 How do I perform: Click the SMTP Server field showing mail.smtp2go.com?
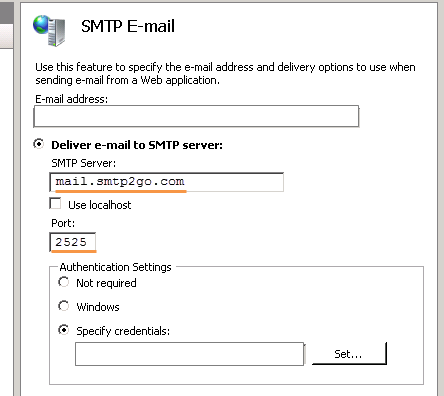[x=167, y=182]
